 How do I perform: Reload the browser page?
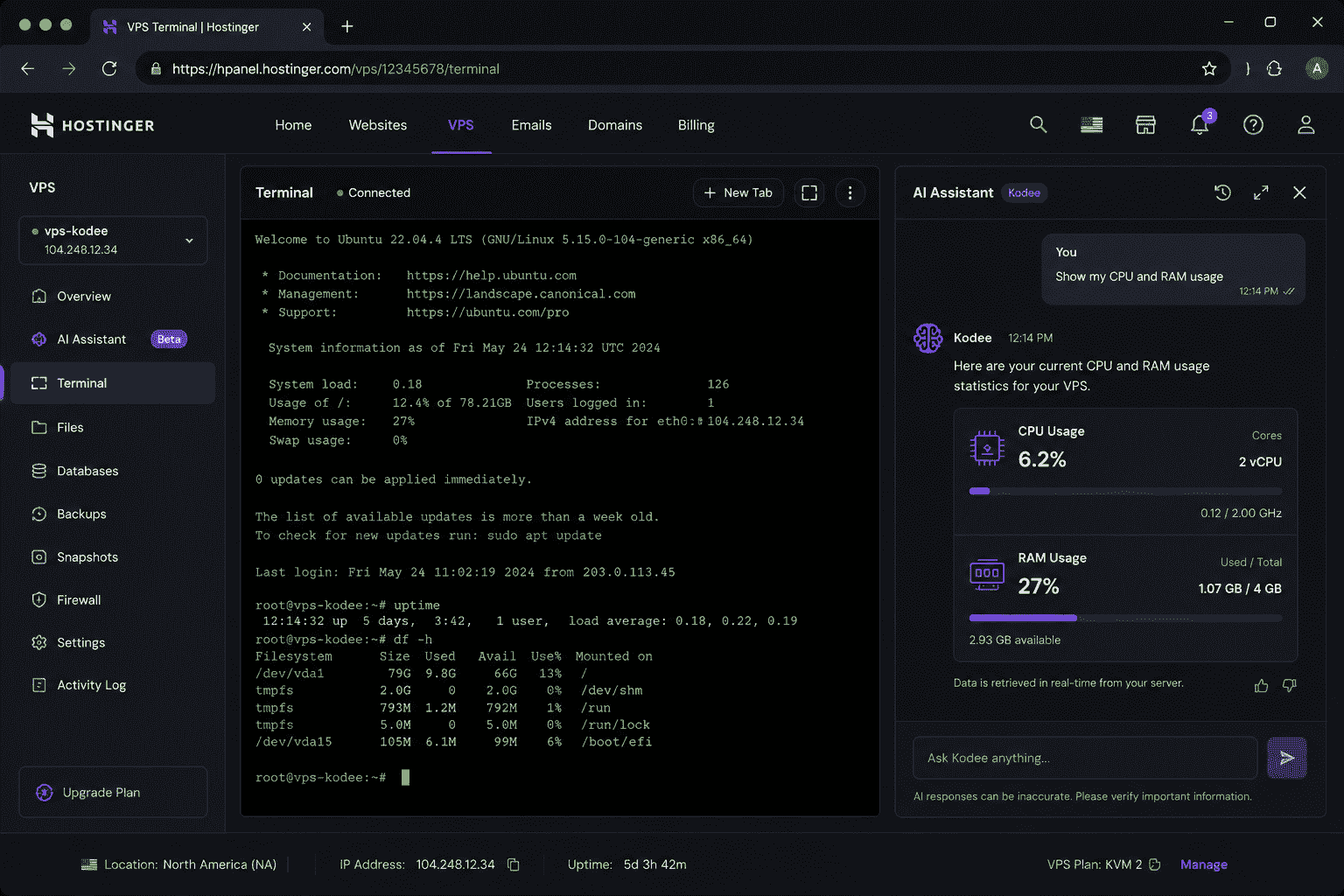coord(109,68)
